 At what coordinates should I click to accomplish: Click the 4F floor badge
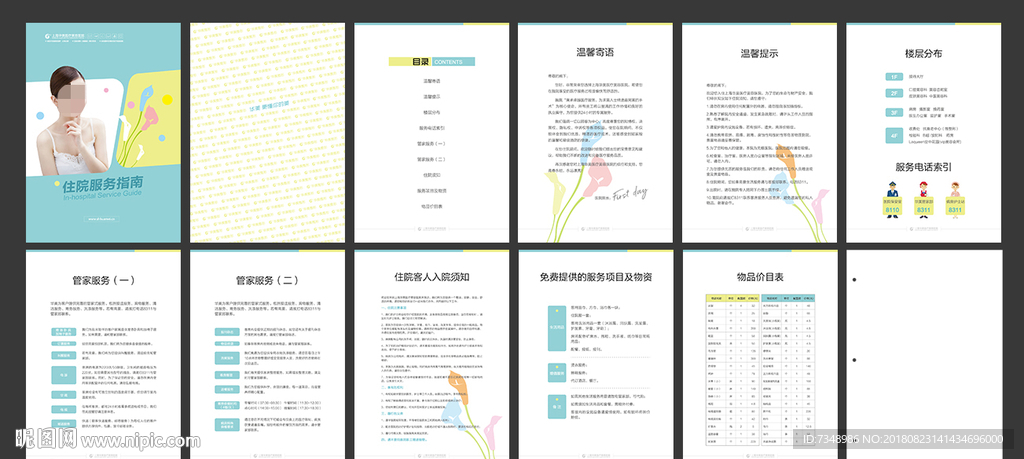[893, 133]
